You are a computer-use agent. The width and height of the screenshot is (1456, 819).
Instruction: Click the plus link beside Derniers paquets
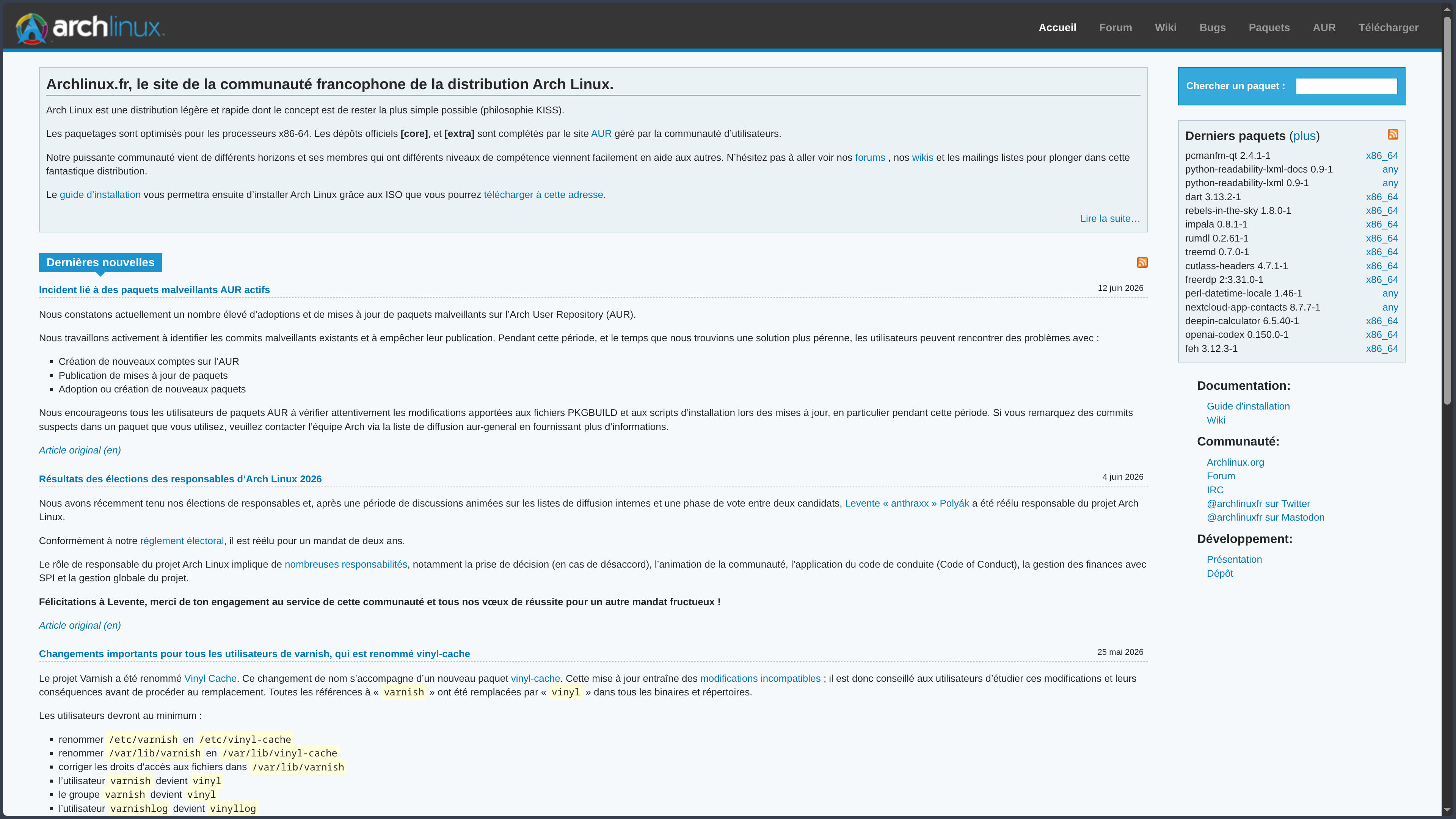click(x=1304, y=136)
